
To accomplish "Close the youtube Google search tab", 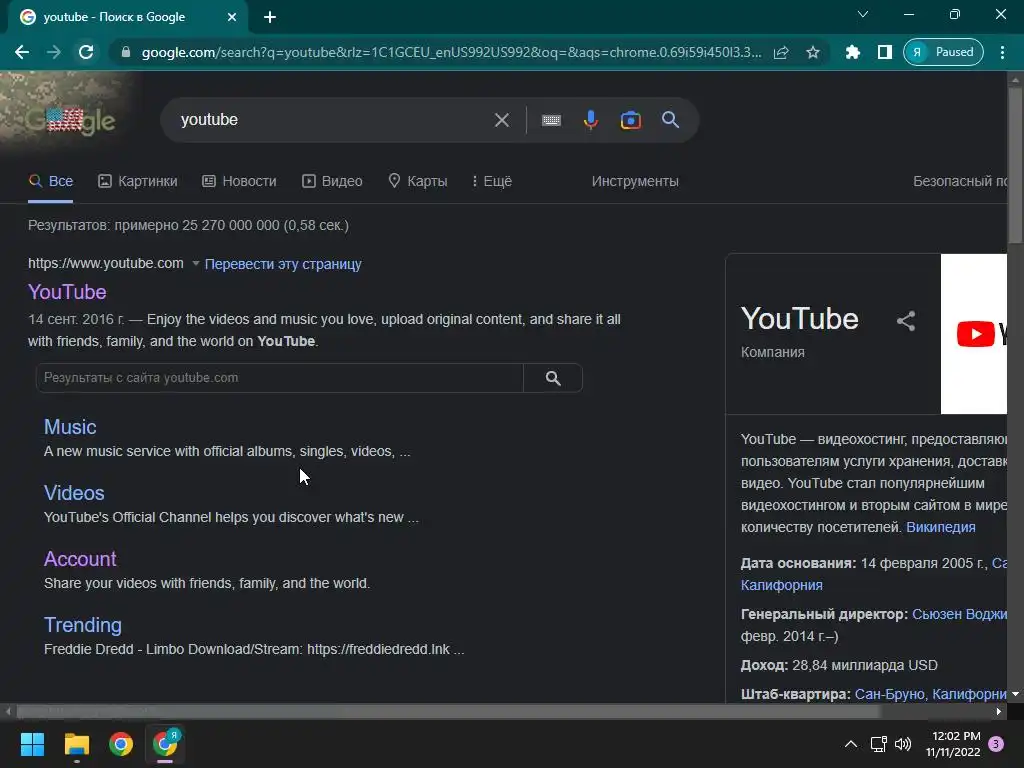I will [232, 17].
